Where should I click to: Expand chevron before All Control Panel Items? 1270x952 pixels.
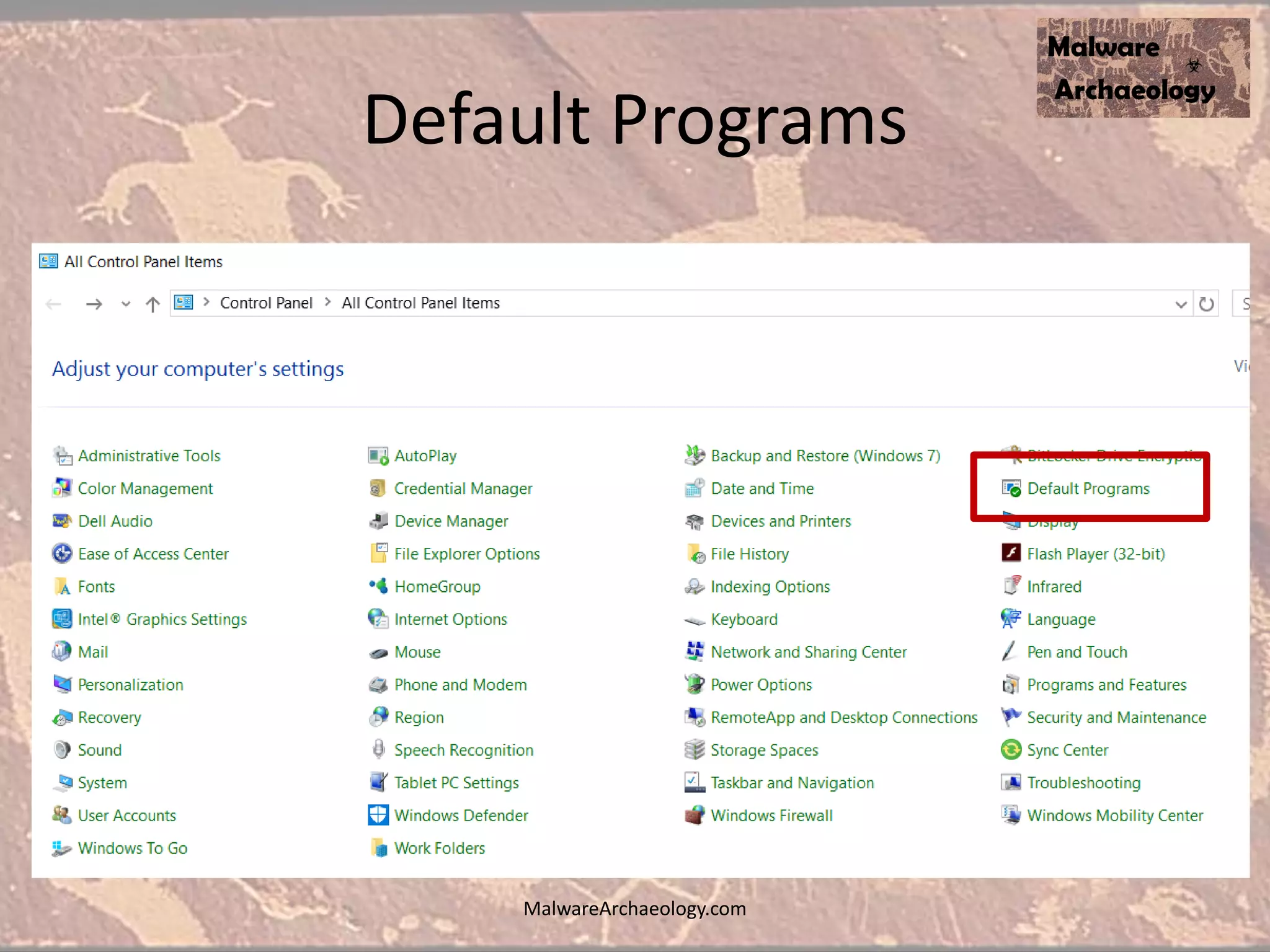click(328, 302)
